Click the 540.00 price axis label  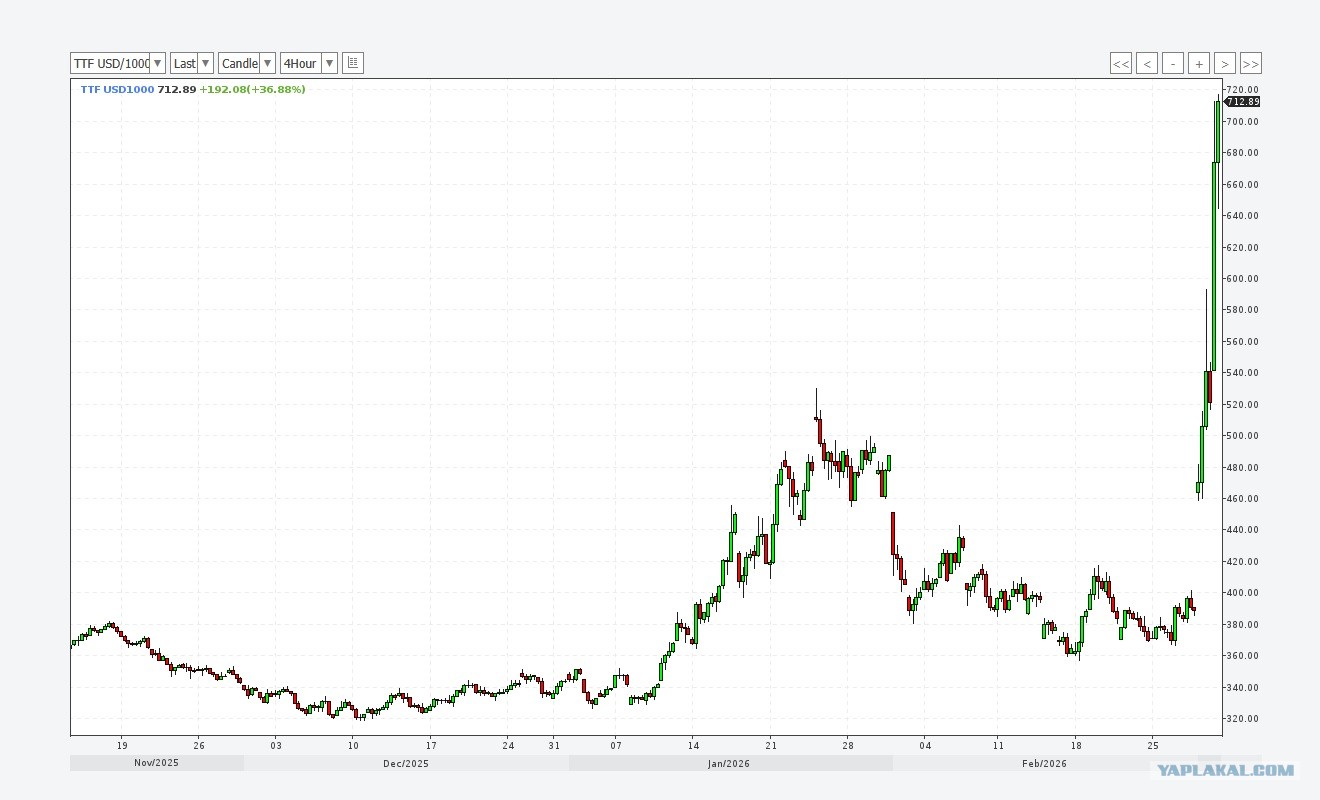[x=1244, y=373]
